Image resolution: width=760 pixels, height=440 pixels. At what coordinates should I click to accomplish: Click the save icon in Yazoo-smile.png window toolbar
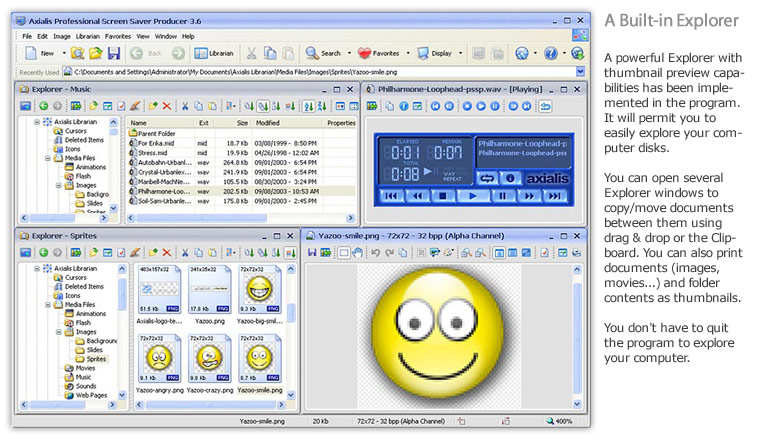[312, 252]
